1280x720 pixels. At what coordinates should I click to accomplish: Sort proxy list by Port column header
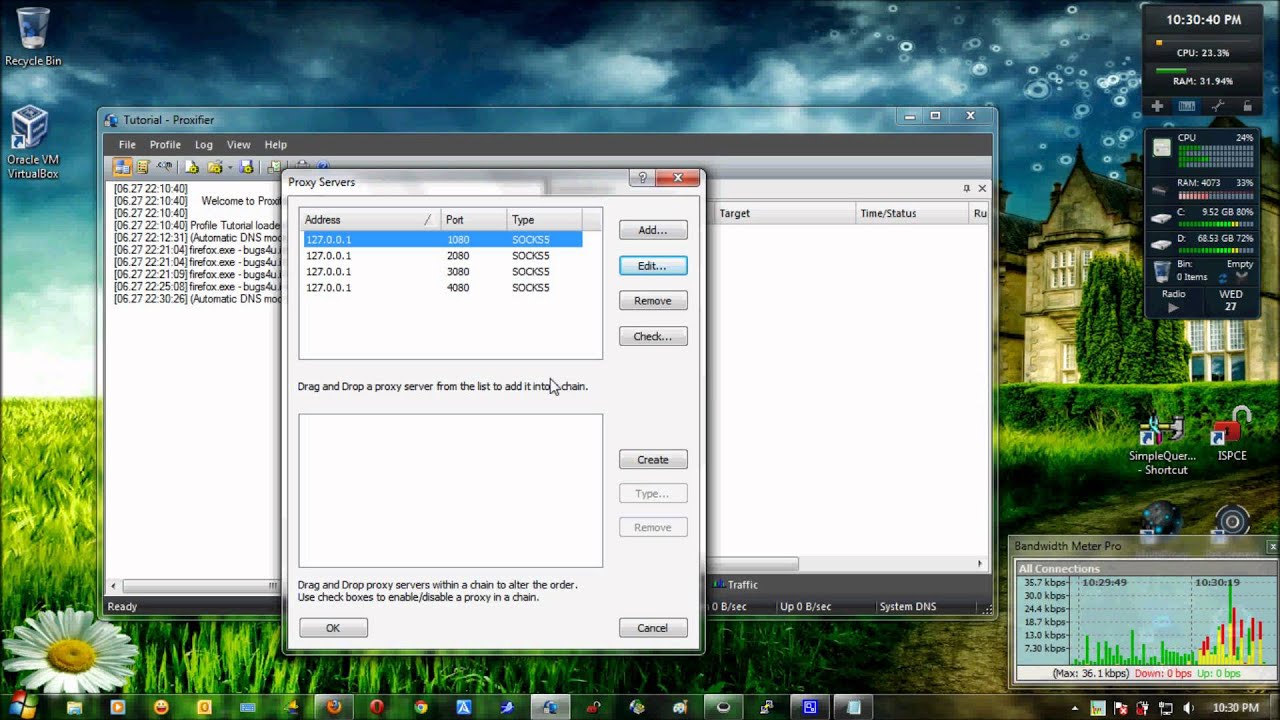[473, 220]
